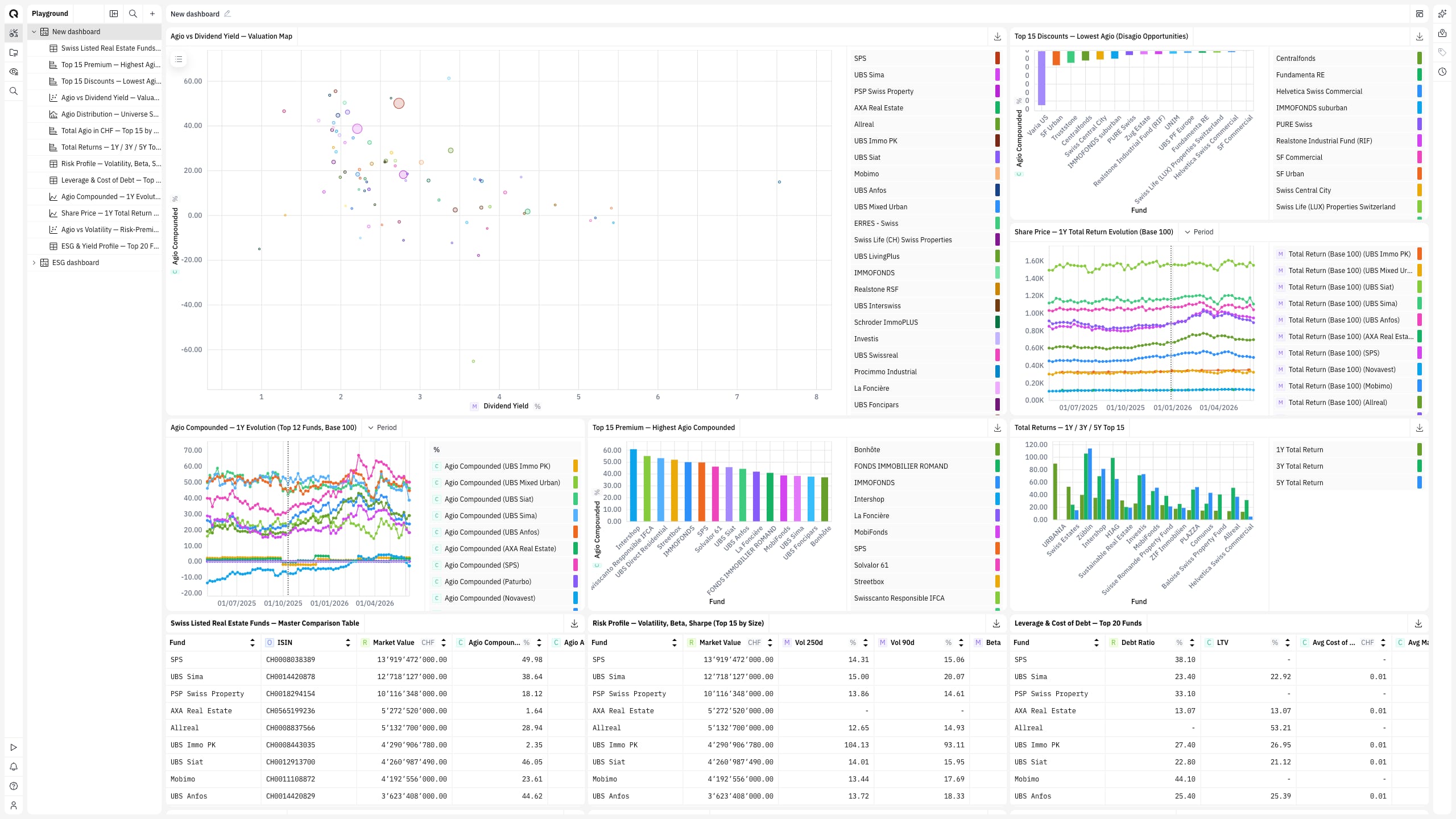This screenshot has height=819, width=1456.
Task: Toggle 5Y Total Return legend entry
Action: click(1348, 483)
